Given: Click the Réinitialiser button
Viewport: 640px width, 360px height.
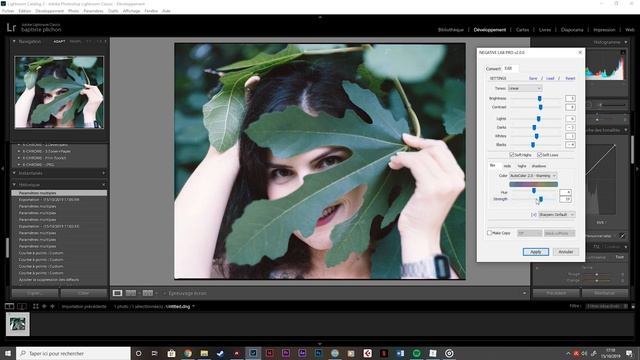Looking at the screenshot, I should tap(604, 293).
